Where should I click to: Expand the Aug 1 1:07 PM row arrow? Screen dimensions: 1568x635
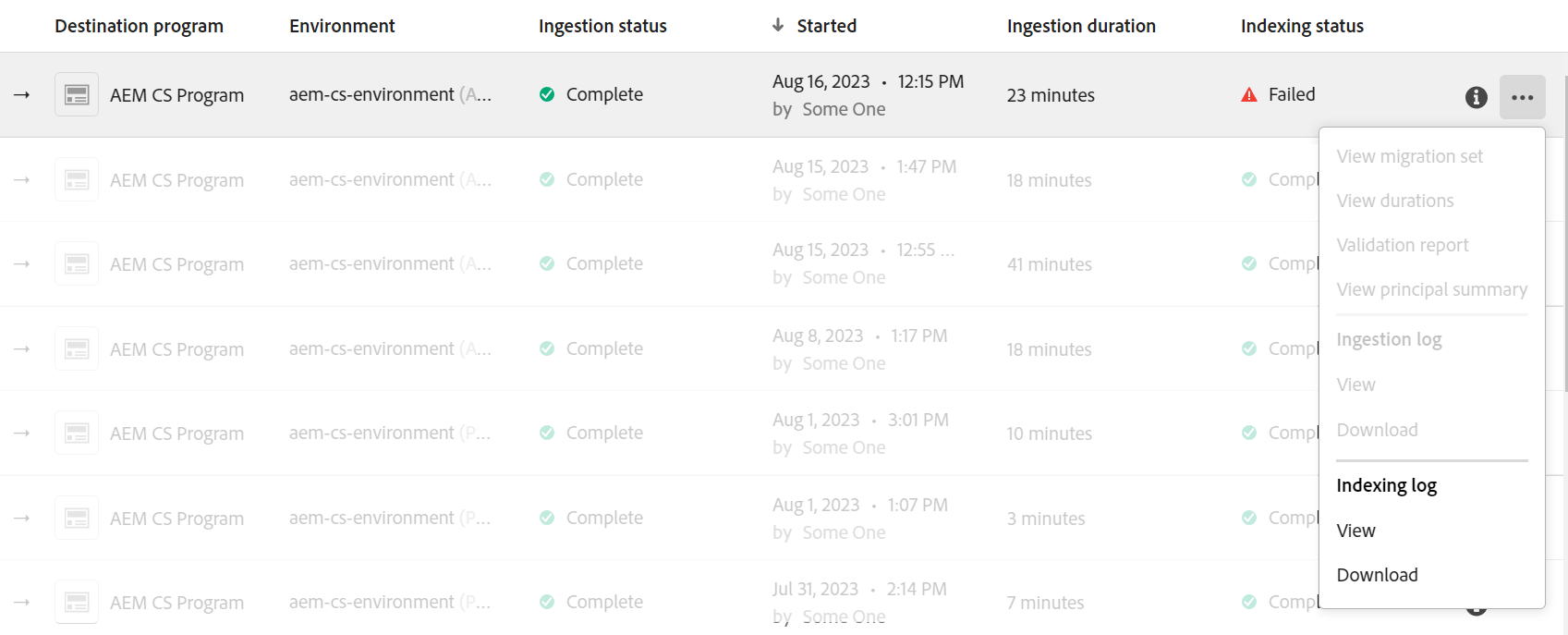pos(22,518)
